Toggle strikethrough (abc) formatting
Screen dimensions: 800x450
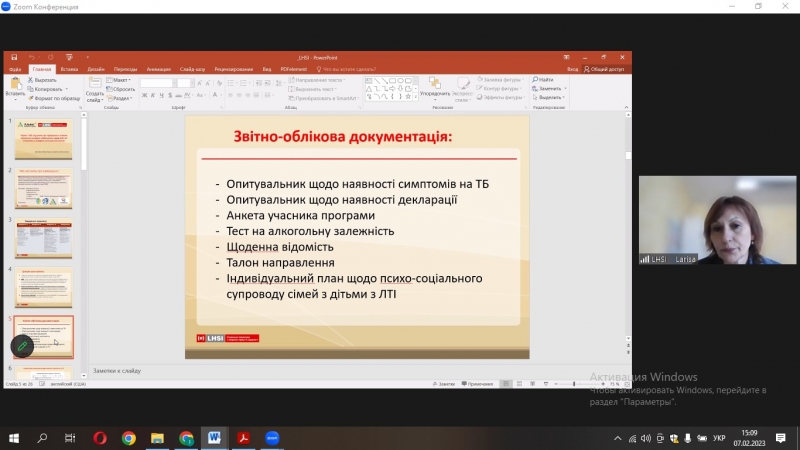[178, 95]
